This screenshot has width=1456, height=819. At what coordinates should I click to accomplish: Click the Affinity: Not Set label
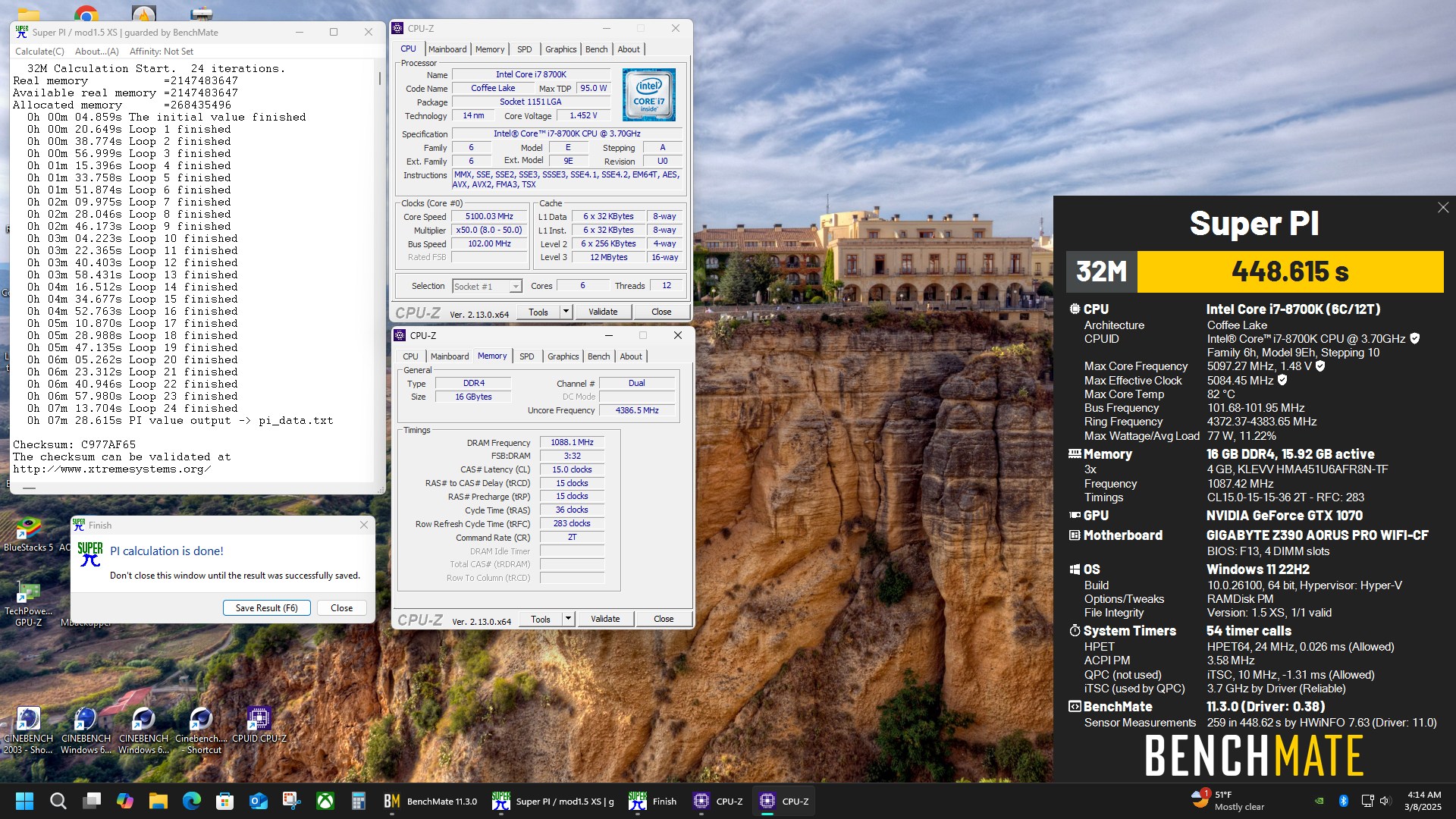click(162, 52)
